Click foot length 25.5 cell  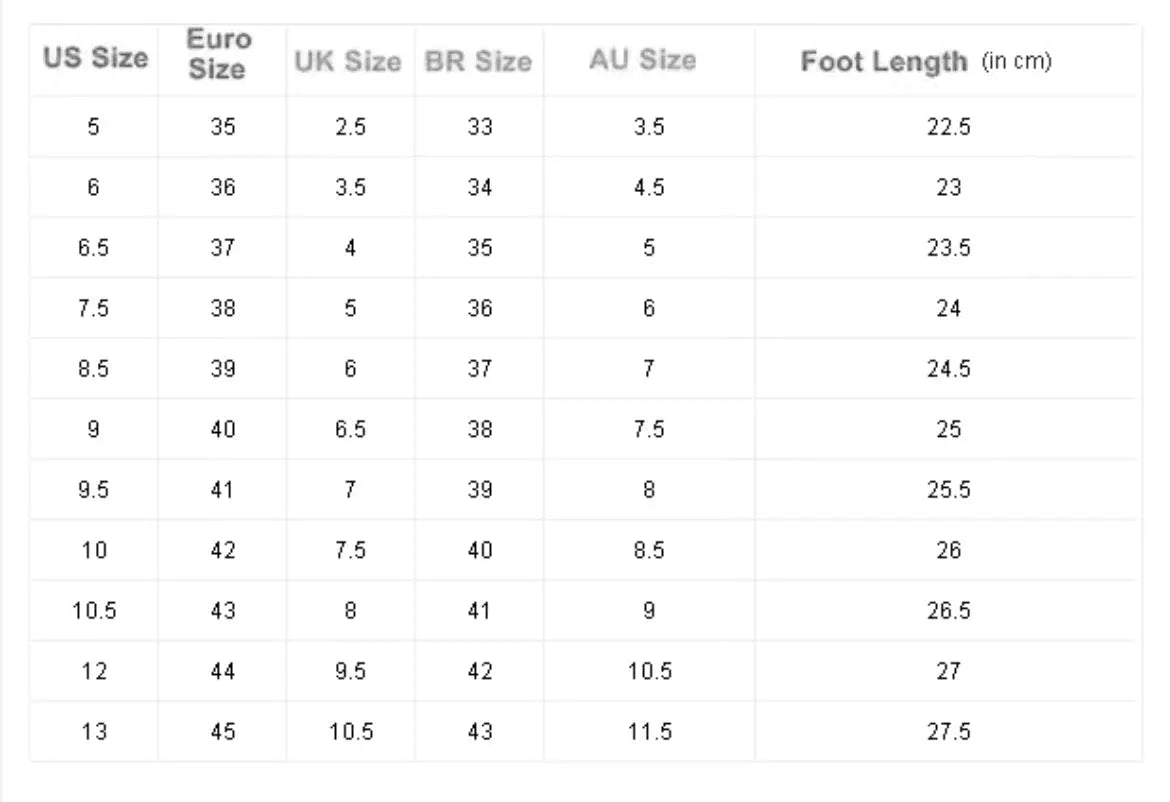(x=948, y=490)
